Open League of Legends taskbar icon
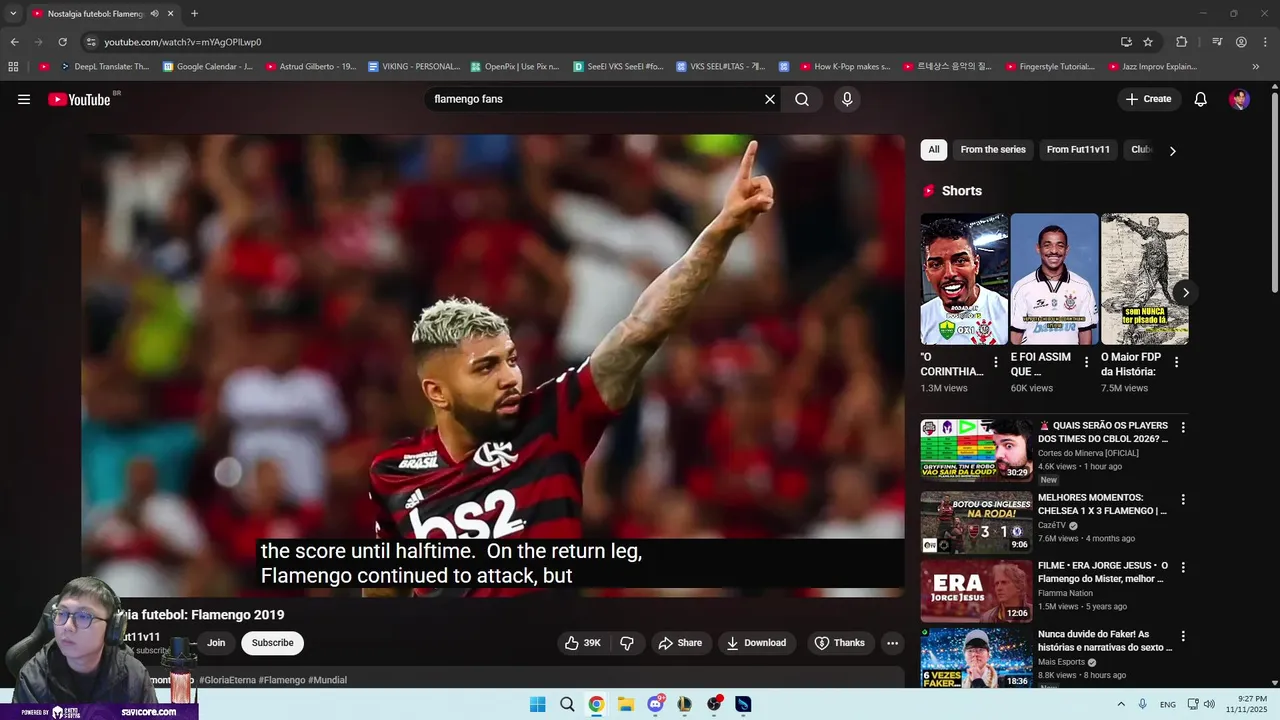Screen dimensions: 1280x720 click(685, 704)
